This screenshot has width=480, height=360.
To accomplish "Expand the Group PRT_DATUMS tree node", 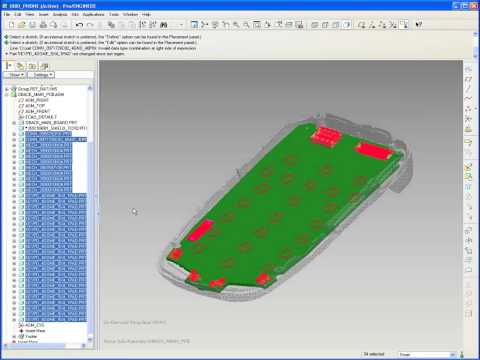I will tap(7, 89).
